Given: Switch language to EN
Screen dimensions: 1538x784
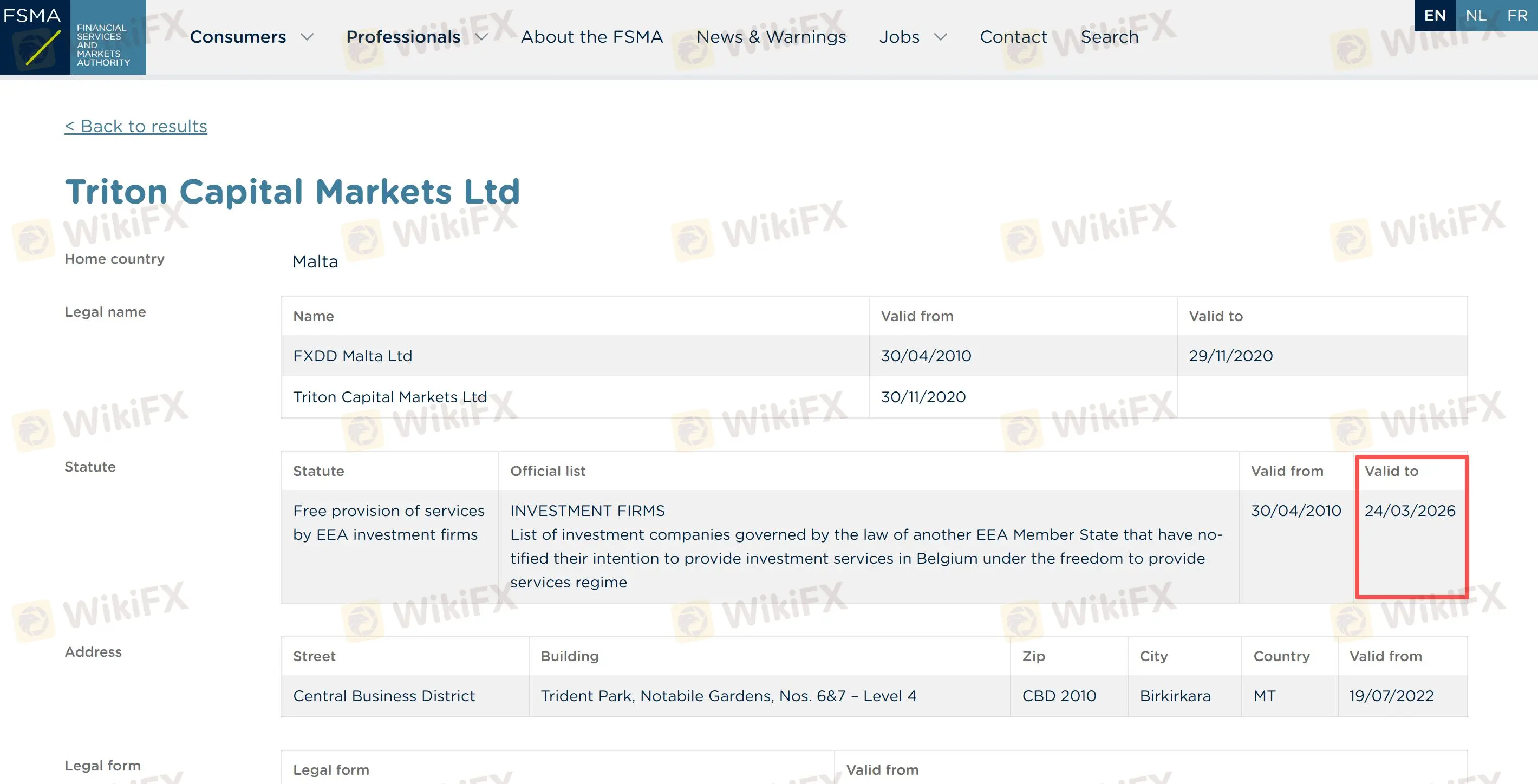Looking at the screenshot, I should [1435, 16].
